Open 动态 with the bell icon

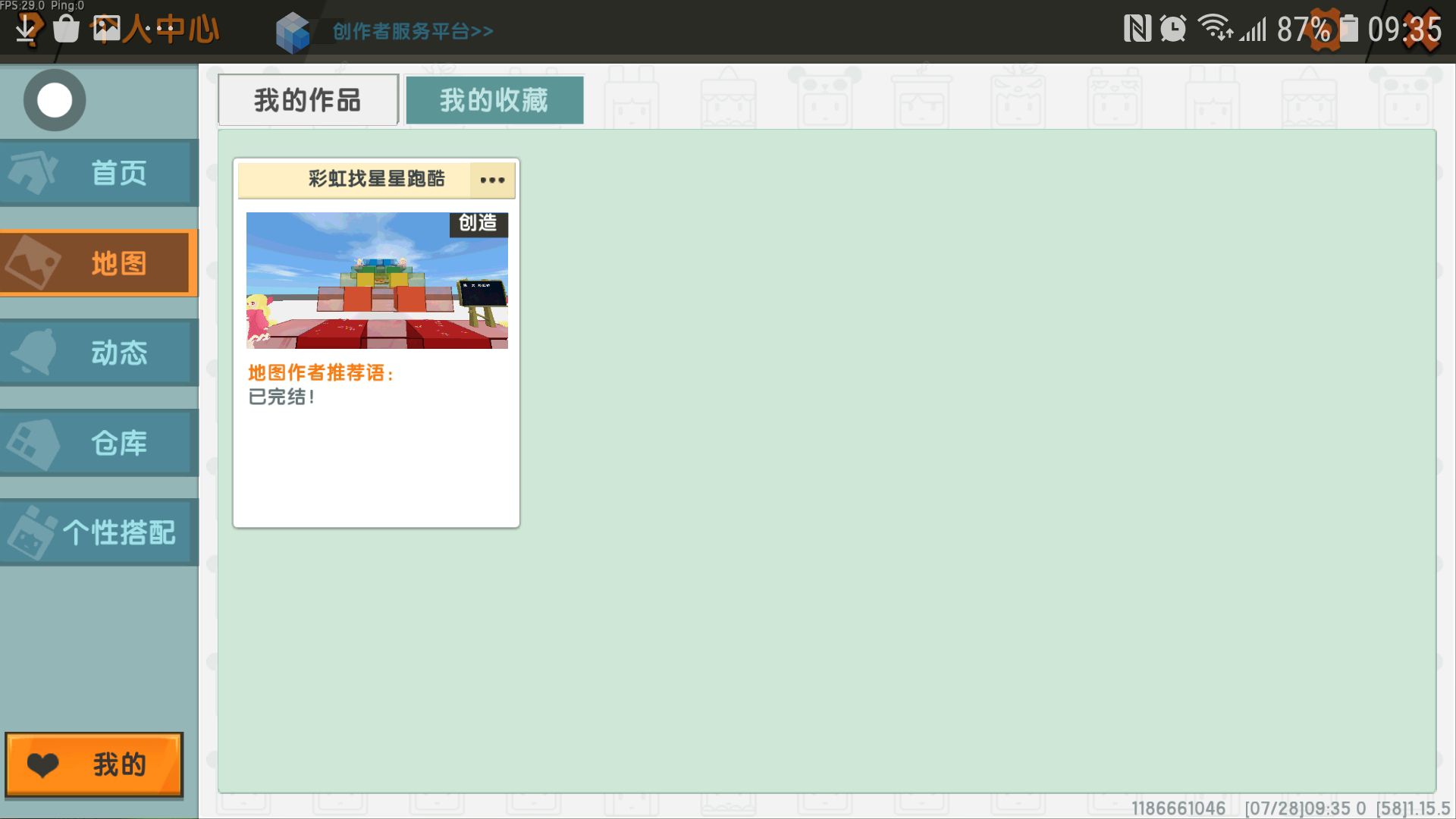pyautogui.click(x=99, y=353)
